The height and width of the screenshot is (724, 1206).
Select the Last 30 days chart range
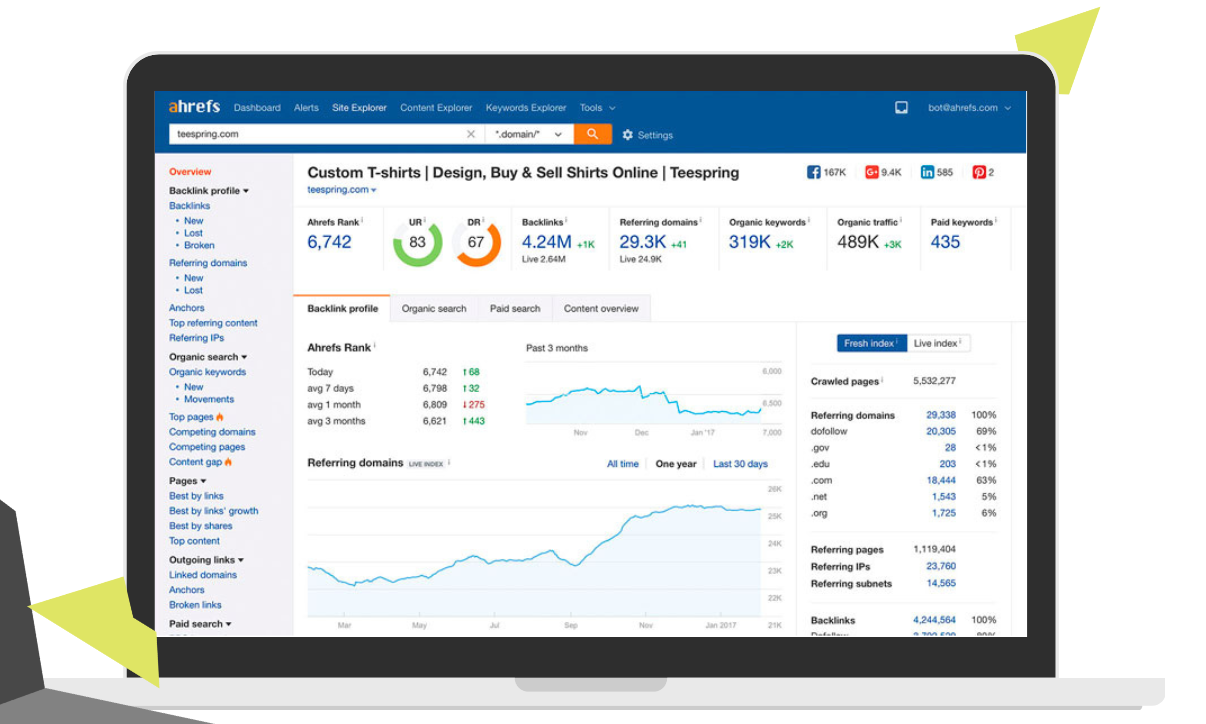(741, 464)
